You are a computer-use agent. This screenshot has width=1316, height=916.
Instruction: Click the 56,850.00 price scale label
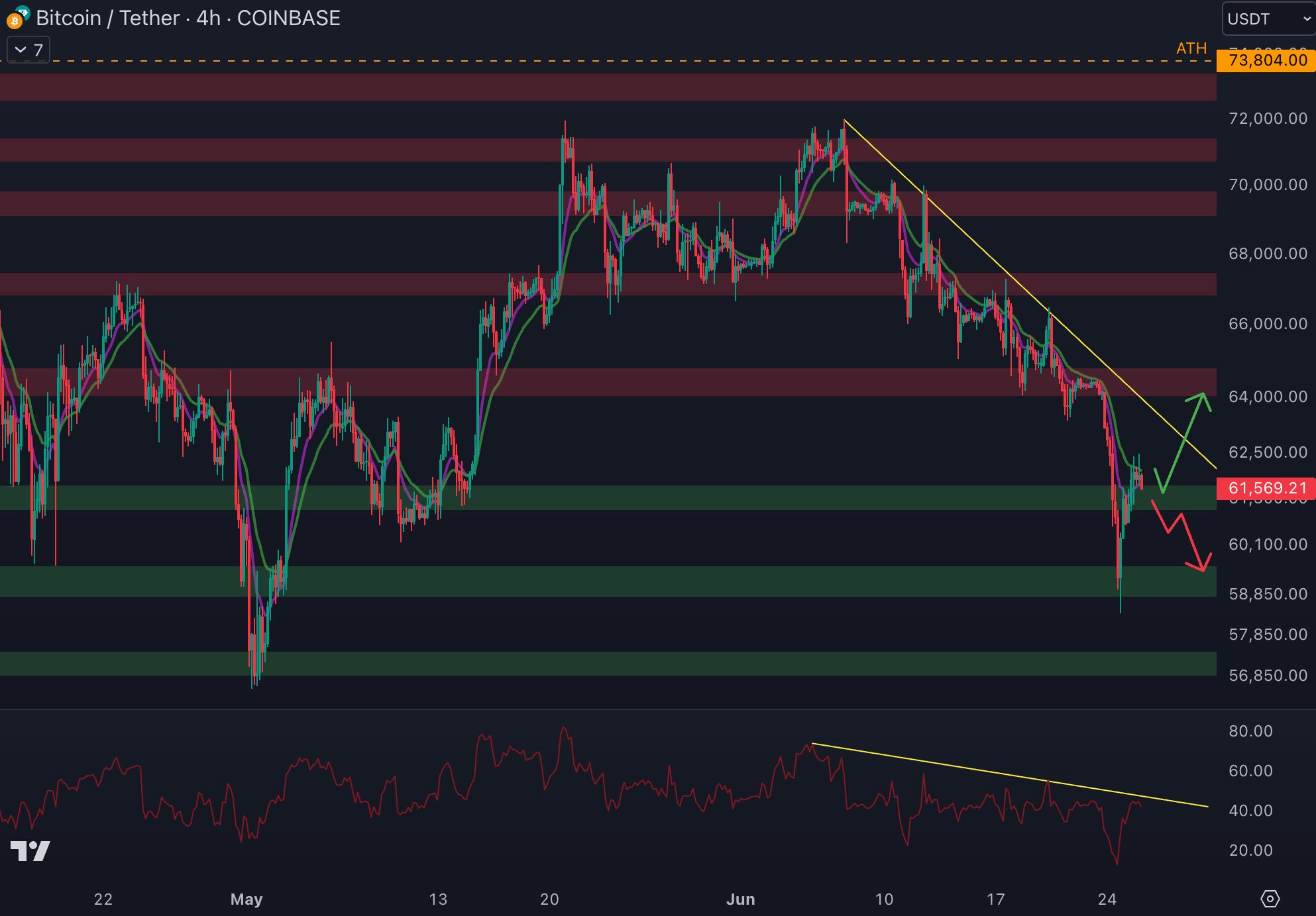(1268, 676)
